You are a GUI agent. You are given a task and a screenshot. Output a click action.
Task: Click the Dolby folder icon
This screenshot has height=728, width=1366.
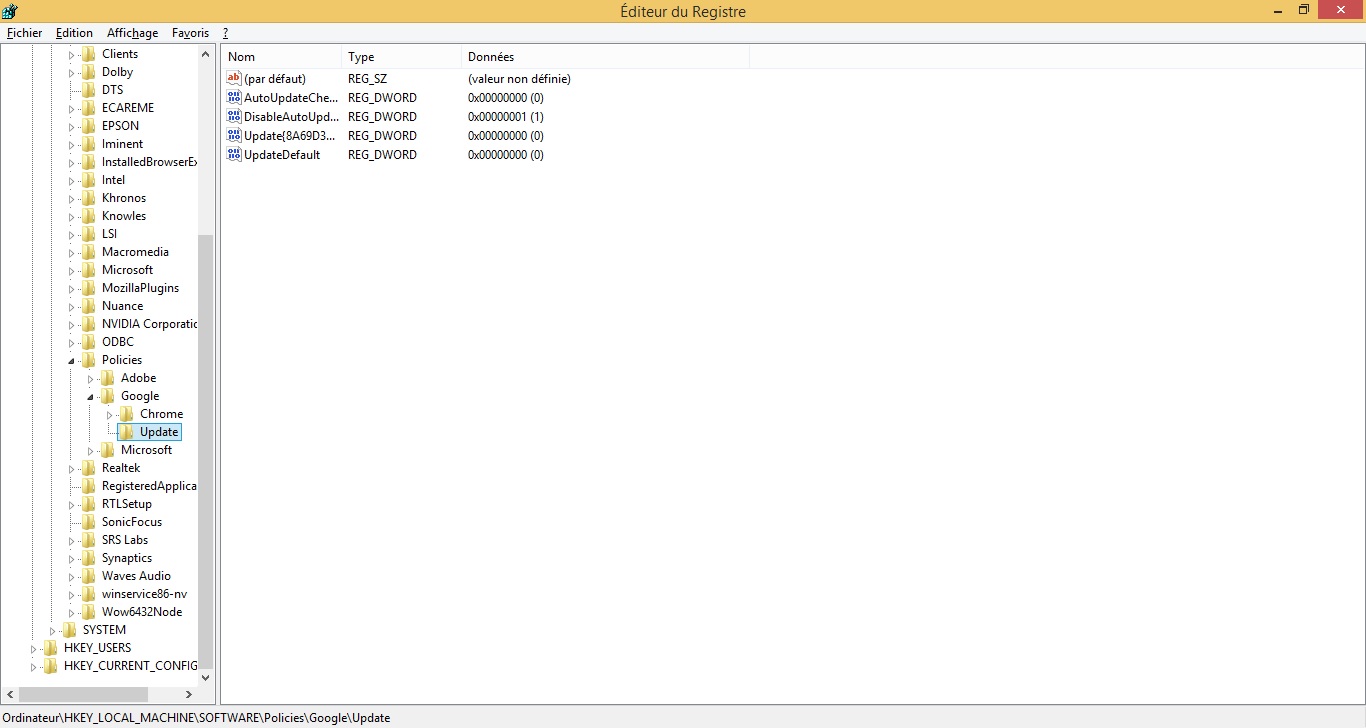point(88,72)
